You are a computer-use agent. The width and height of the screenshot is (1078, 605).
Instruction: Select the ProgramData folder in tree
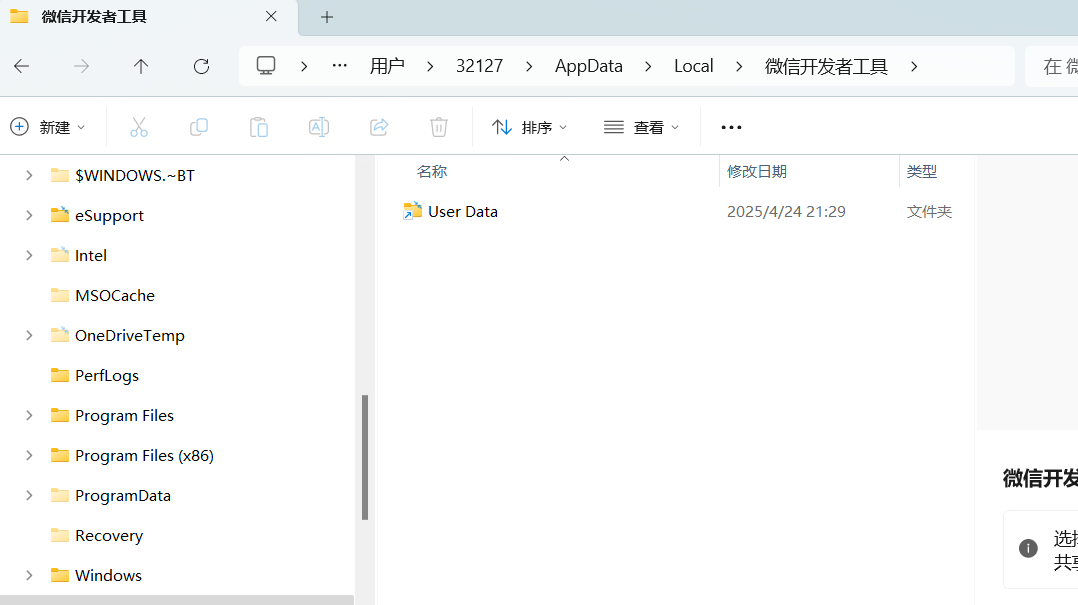123,495
